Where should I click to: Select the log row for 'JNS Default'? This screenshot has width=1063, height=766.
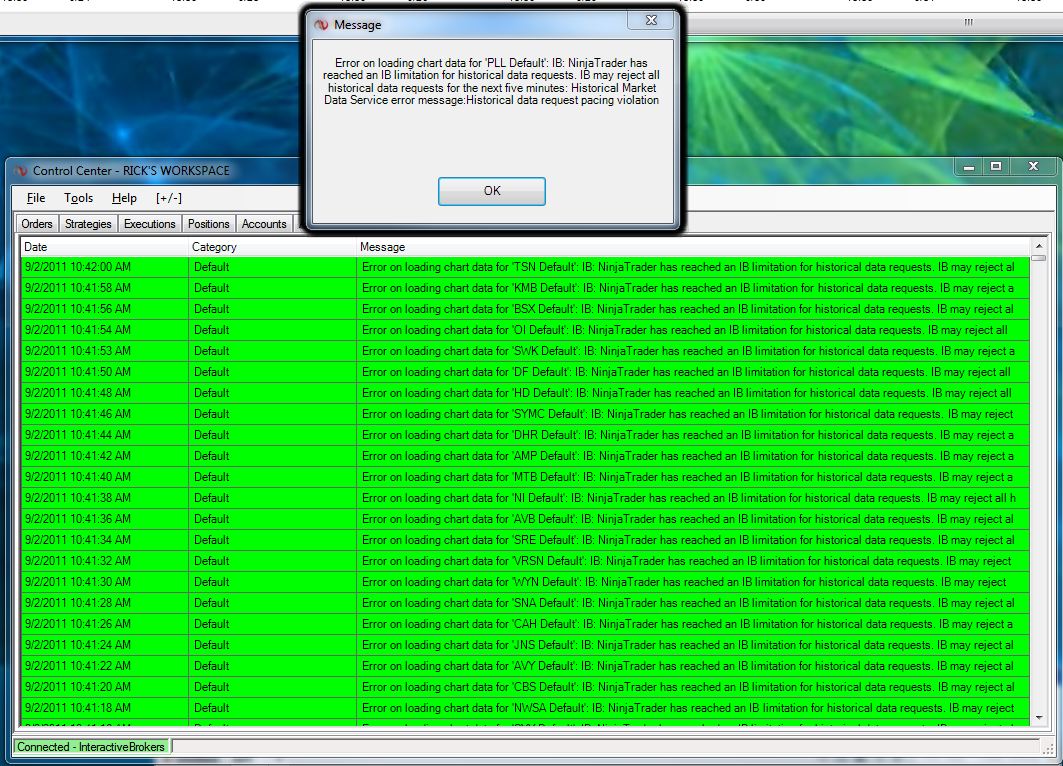tap(525, 645)
